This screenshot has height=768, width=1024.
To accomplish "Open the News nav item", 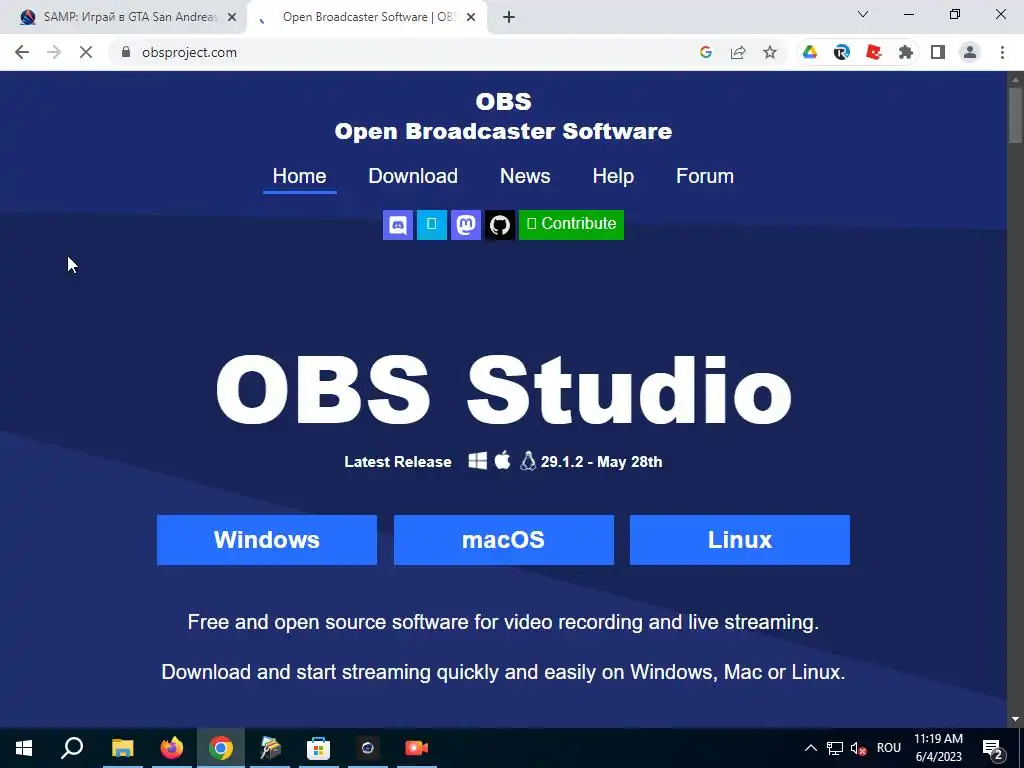I will pyautogui.click(x=525, y=176).
